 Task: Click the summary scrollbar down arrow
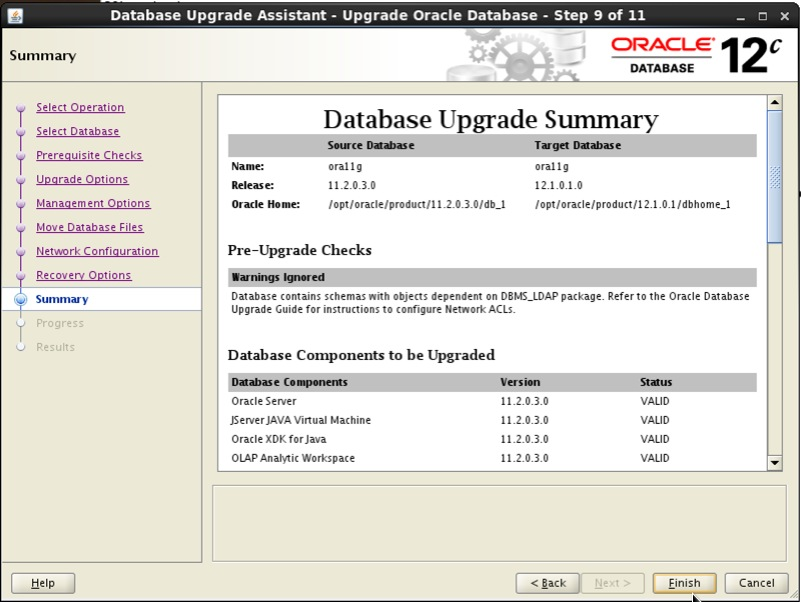(775, 463)
